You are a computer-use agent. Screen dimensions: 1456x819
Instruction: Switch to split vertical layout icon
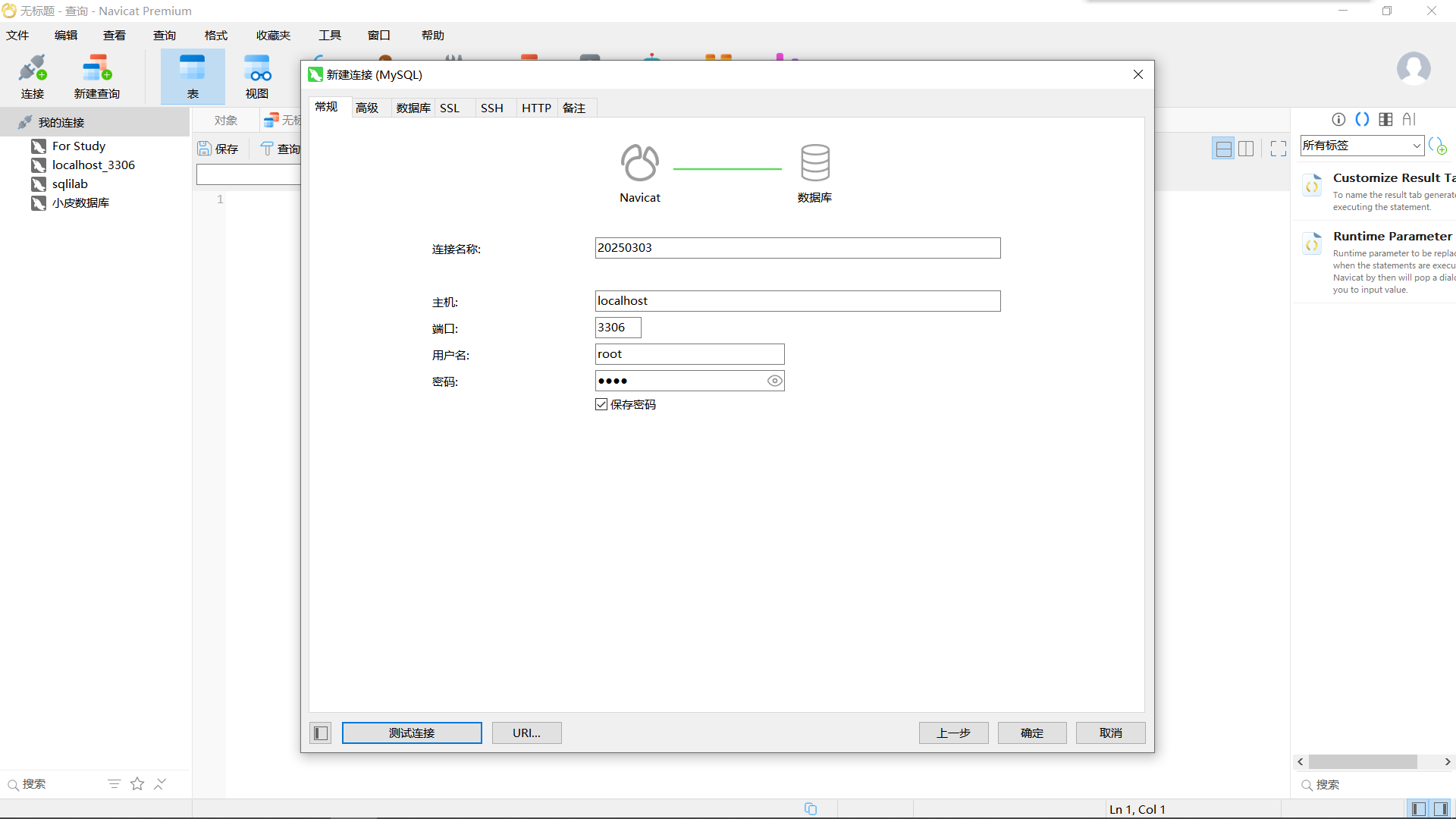point(1246,149)
